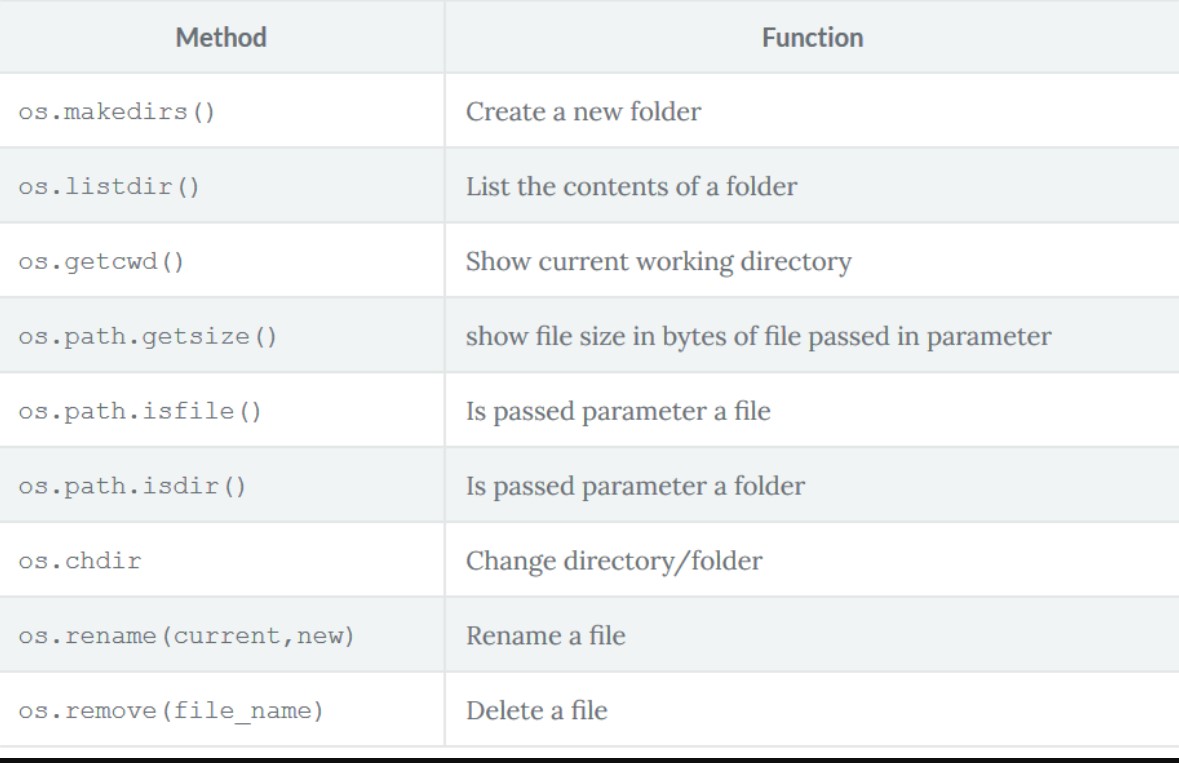The height and width of the screenshot is (763, 1179).
Task: Click 'Is passed parameter a folder' text
Action: [635, 486]
